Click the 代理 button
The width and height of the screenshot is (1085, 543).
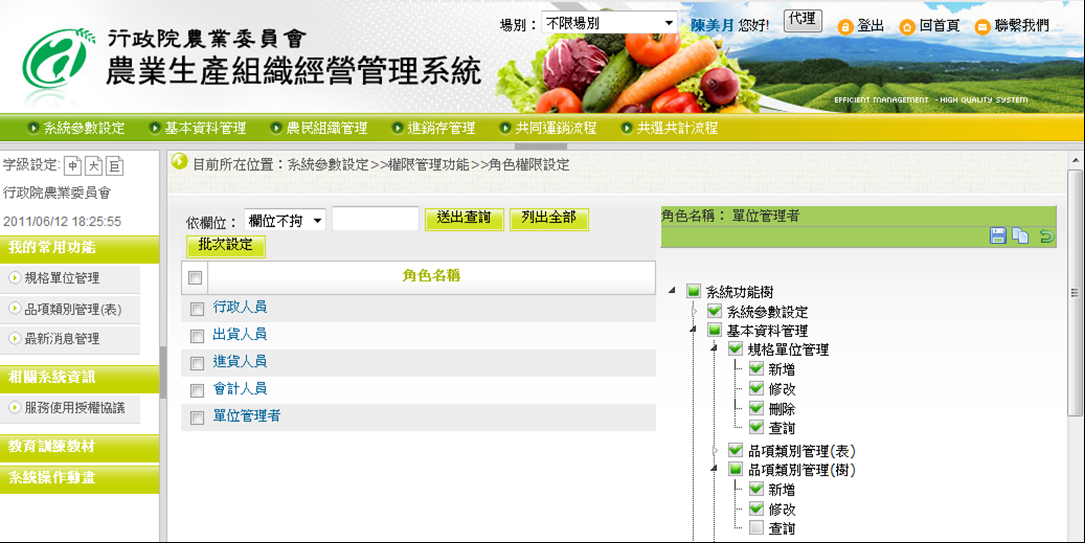pyautogui.click(x=803, y=21)
